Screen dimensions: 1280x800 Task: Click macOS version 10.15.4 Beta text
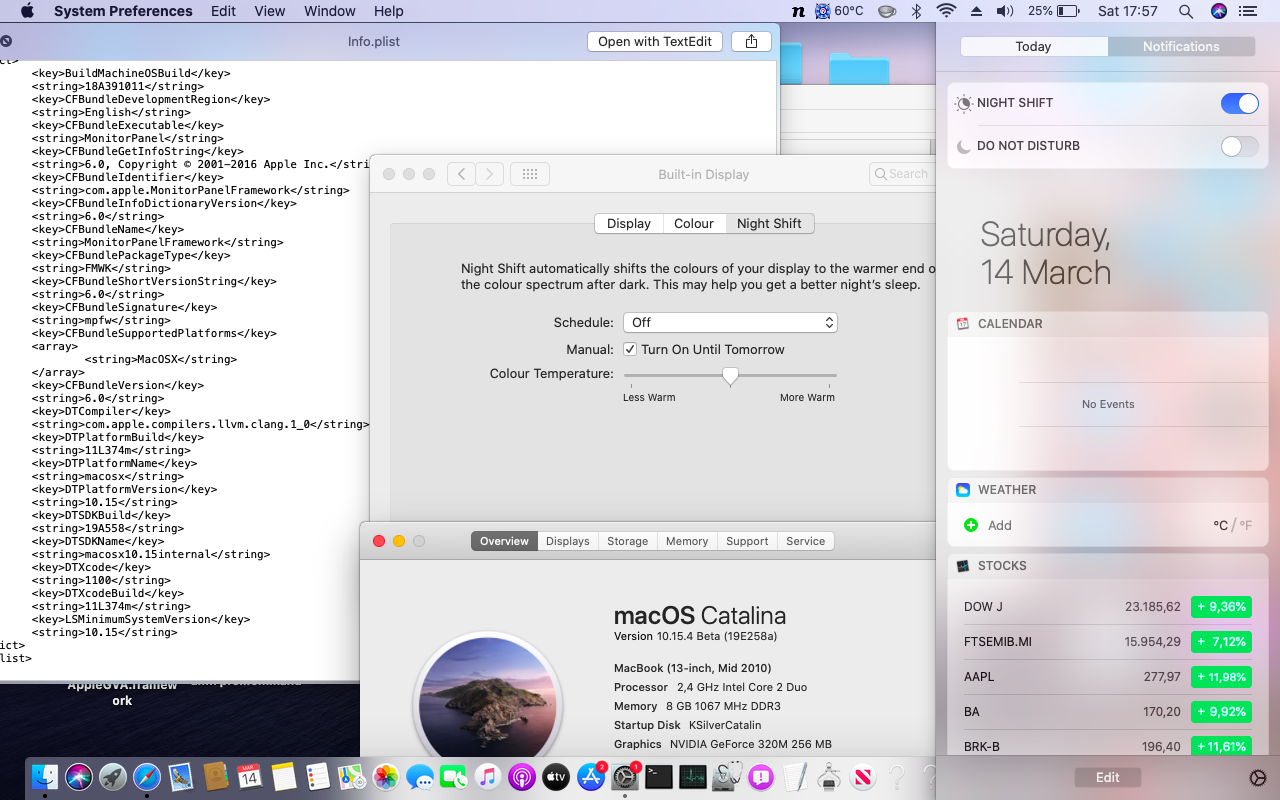pyautogui.click(x=695, y=636)
